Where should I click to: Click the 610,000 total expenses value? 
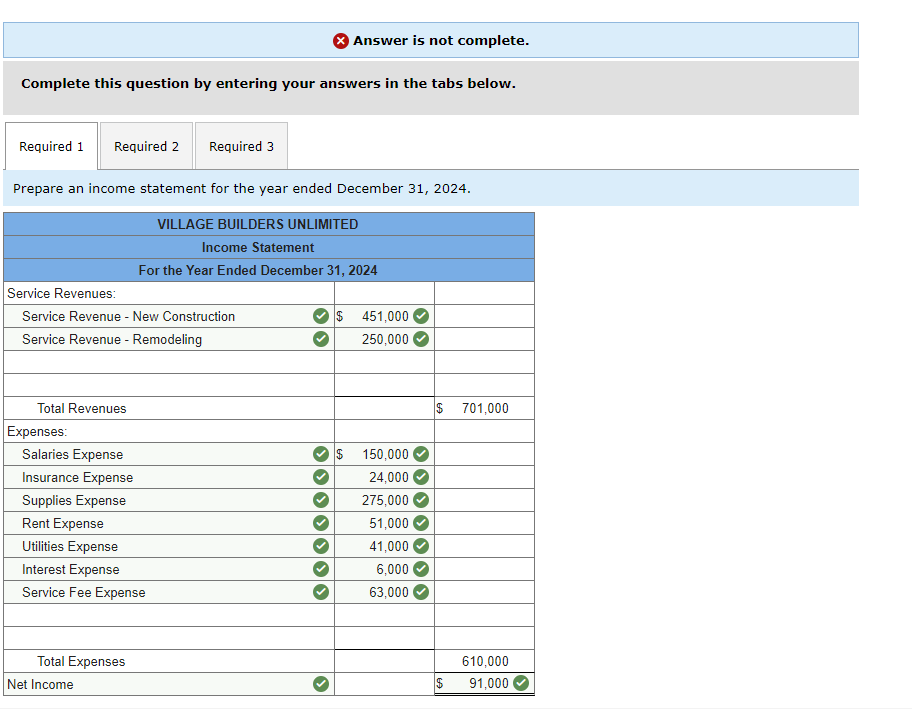(x=484, y=661)
